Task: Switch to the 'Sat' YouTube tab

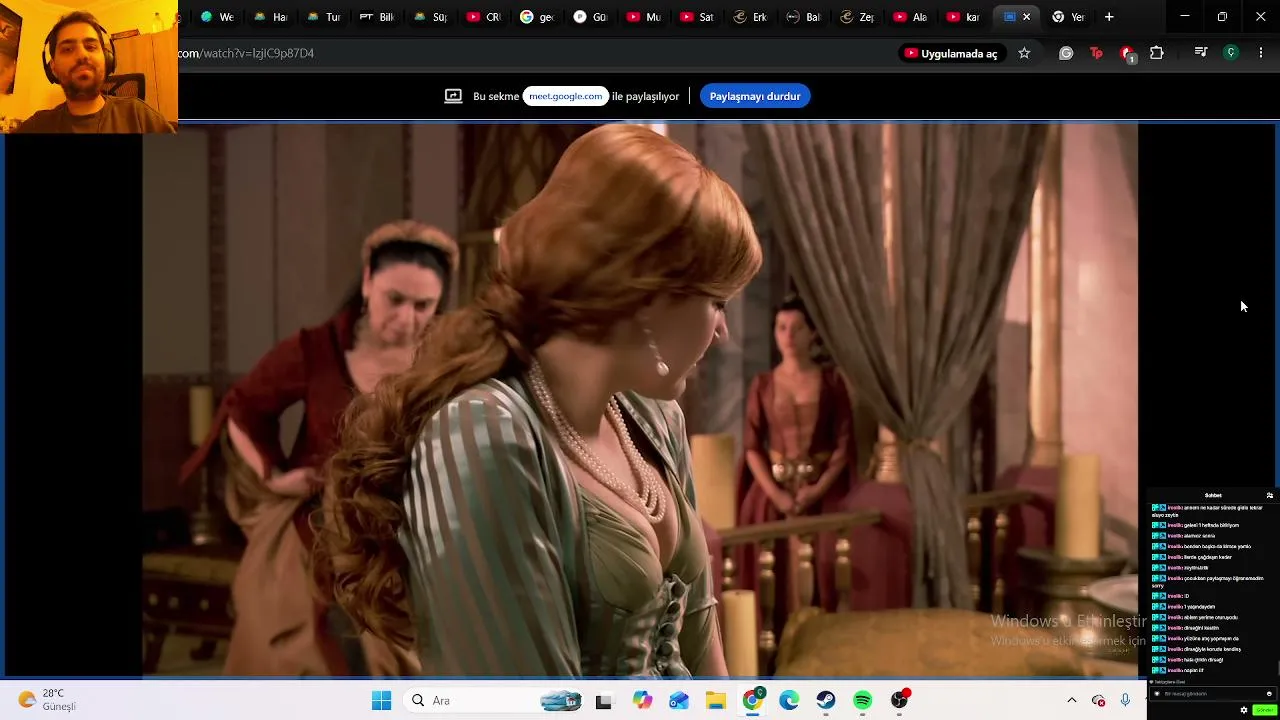Action: coord(696,17)
